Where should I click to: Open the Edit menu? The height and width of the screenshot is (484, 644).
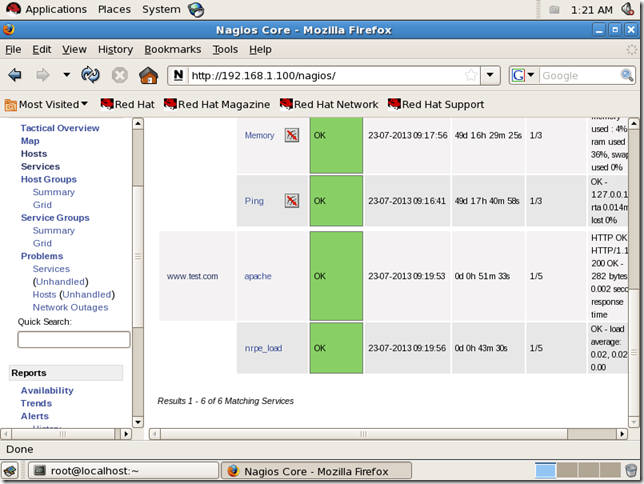pos(41,50)
